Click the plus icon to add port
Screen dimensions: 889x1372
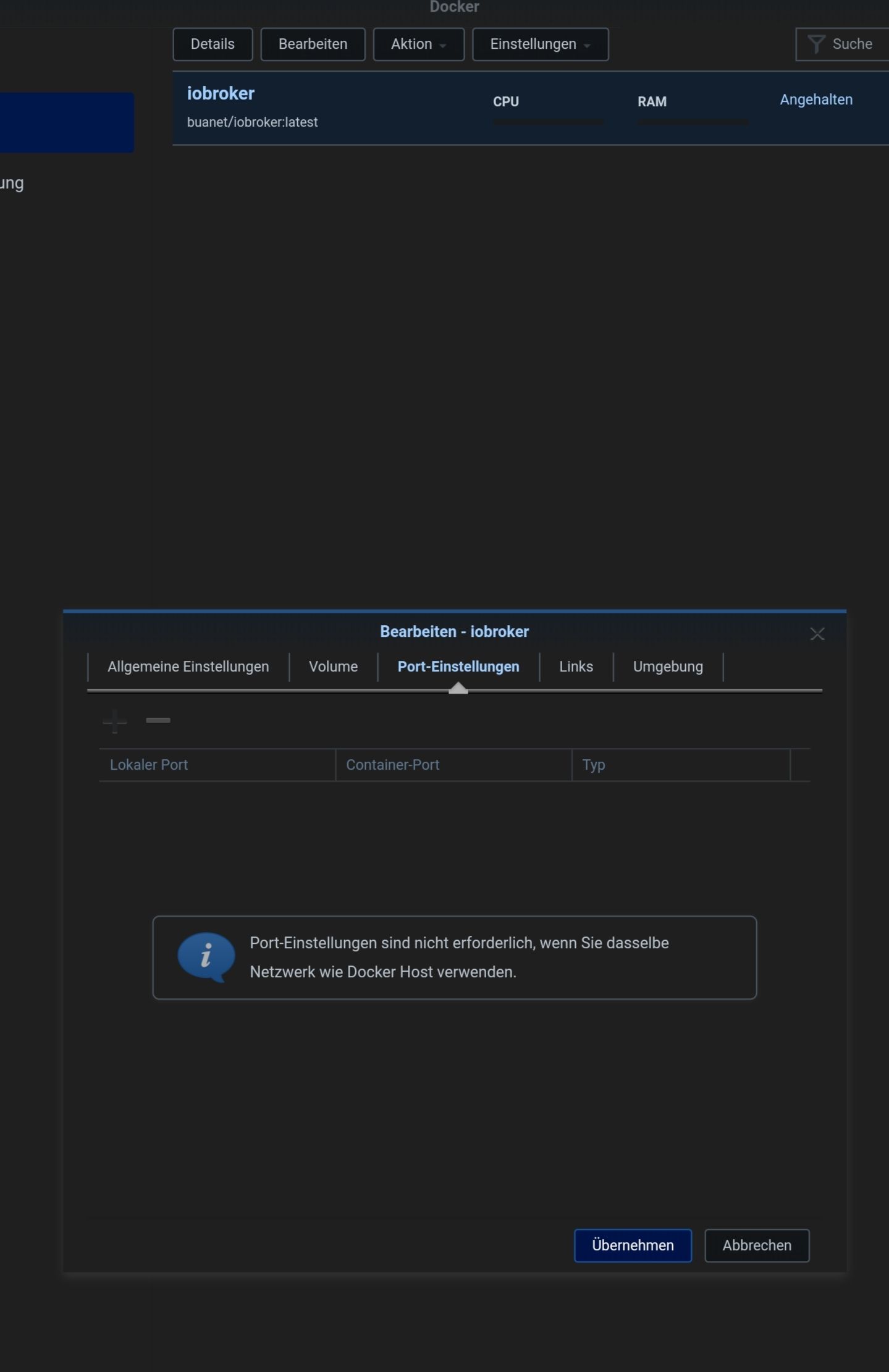tap(115, 721)
